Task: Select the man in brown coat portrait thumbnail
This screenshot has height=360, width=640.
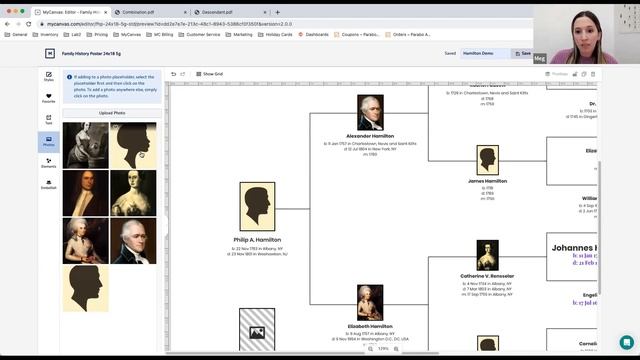Action: pos(86,193)
